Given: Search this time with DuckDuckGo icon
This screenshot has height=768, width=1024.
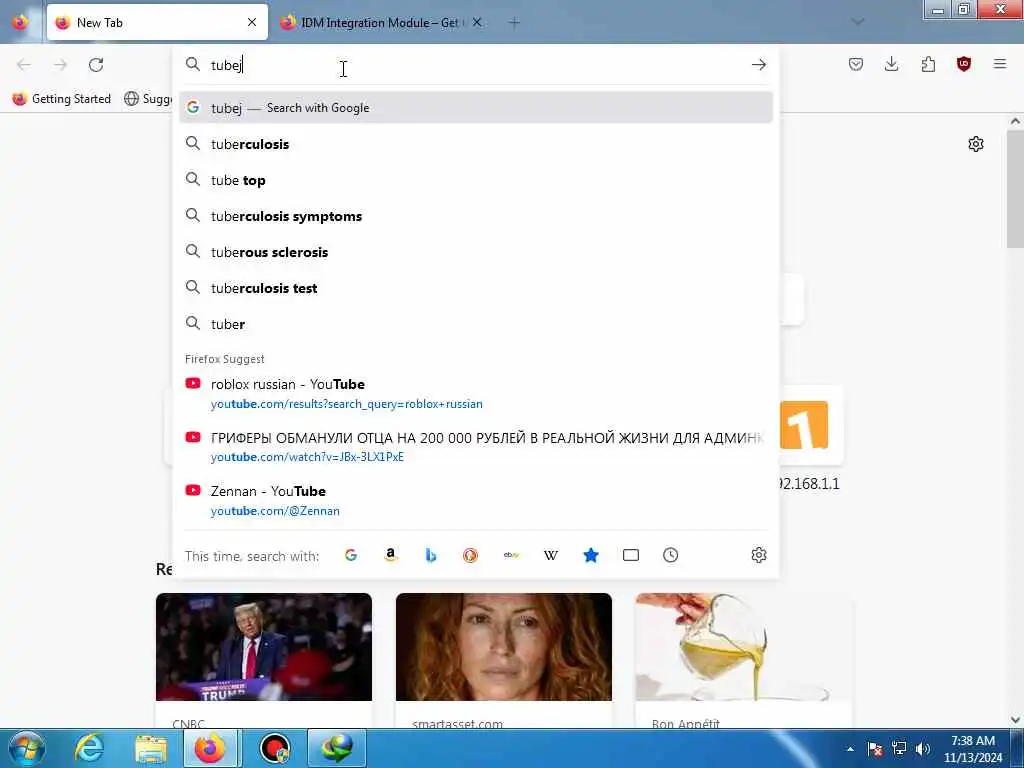Looking at the screenshot, I should click(470, 555).
